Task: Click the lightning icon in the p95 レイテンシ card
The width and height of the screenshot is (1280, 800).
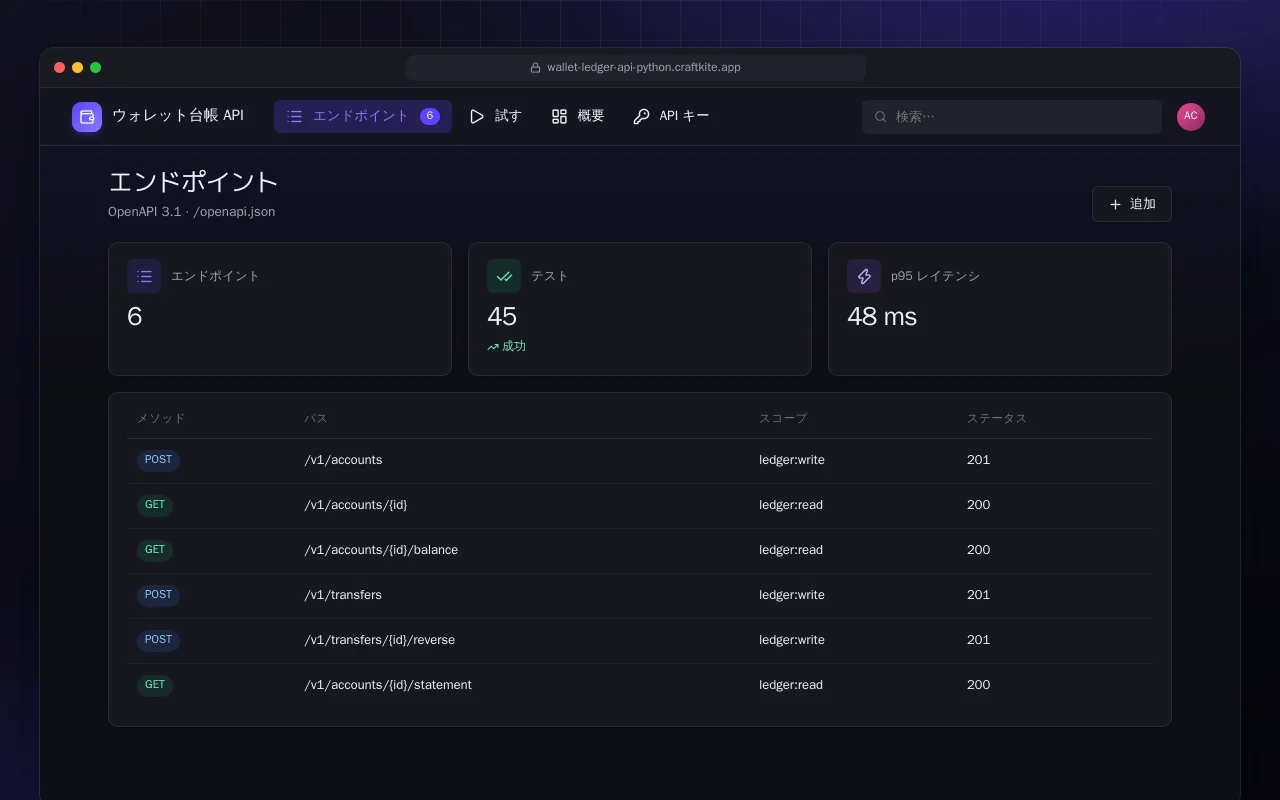Action: pyautogui.click(x=864, y=276)
